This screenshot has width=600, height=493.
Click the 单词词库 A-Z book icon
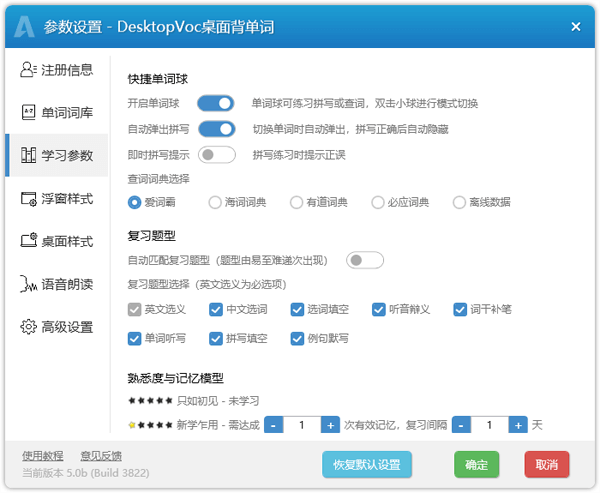(x=28, y=113)
